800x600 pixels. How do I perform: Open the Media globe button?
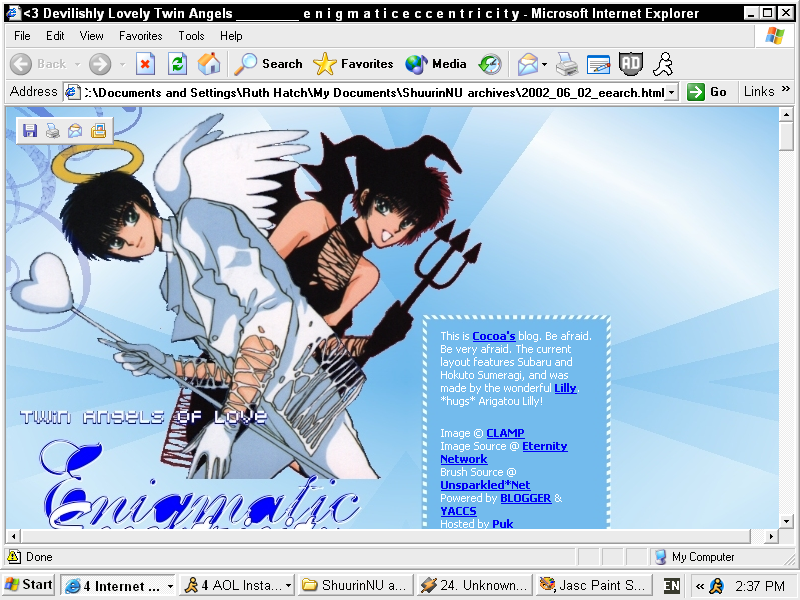[x=436, y=64]
